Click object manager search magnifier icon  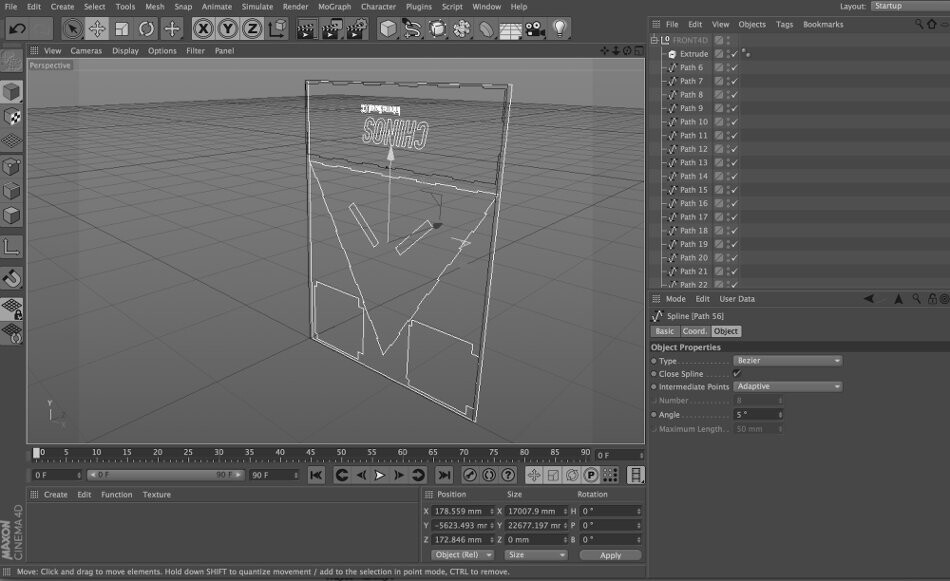[x=919, y=24]
